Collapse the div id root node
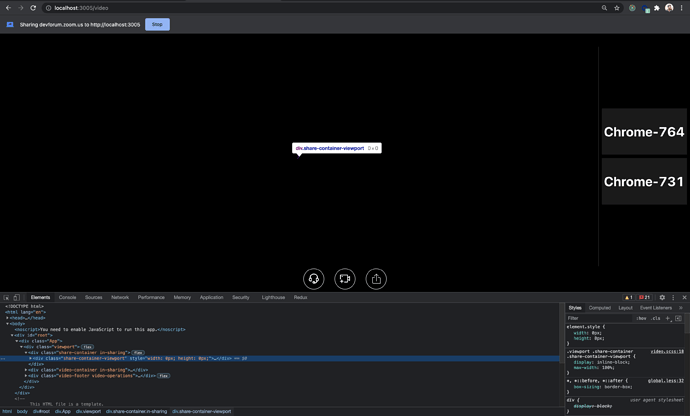The image size is (690, 416). pos(12,335)
